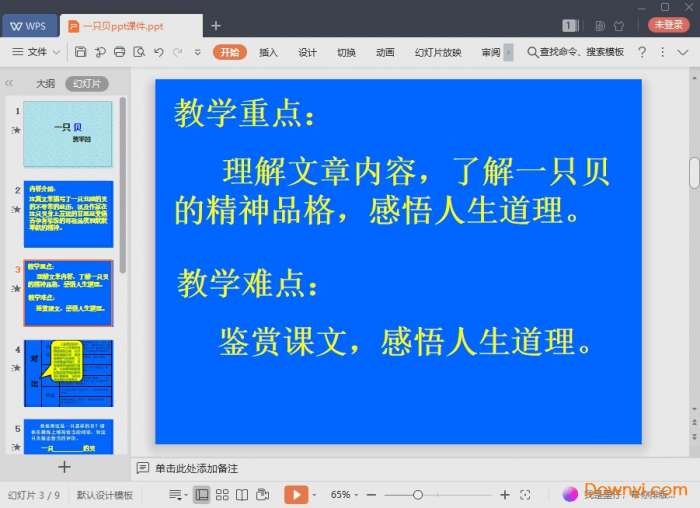Open the 审阅 ribbon tab
This screenshot has height=508, width=700.
pos(491,52)
